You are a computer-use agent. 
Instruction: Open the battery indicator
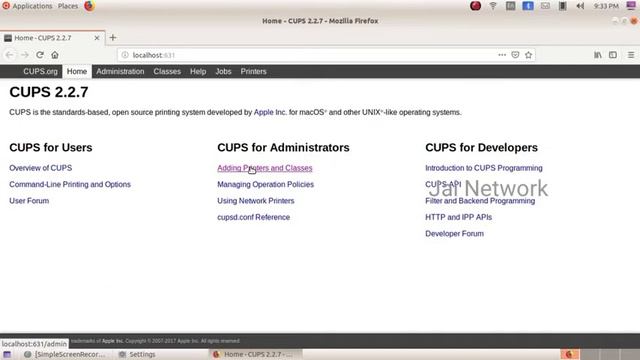coord(562,6)
